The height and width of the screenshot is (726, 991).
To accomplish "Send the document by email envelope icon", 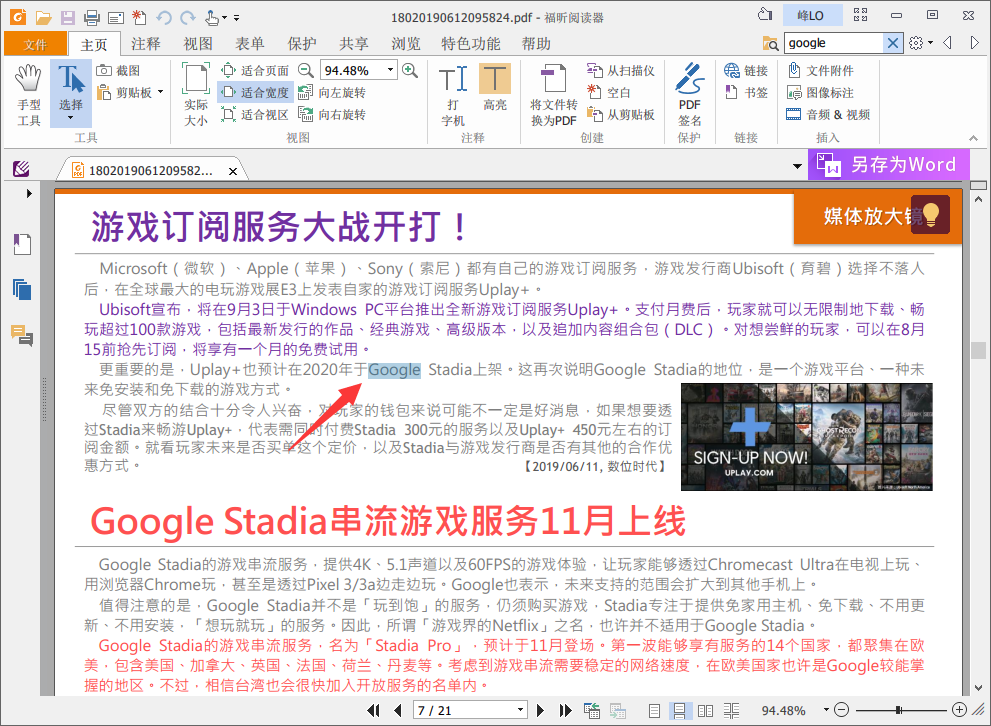I will pos(116,18).
